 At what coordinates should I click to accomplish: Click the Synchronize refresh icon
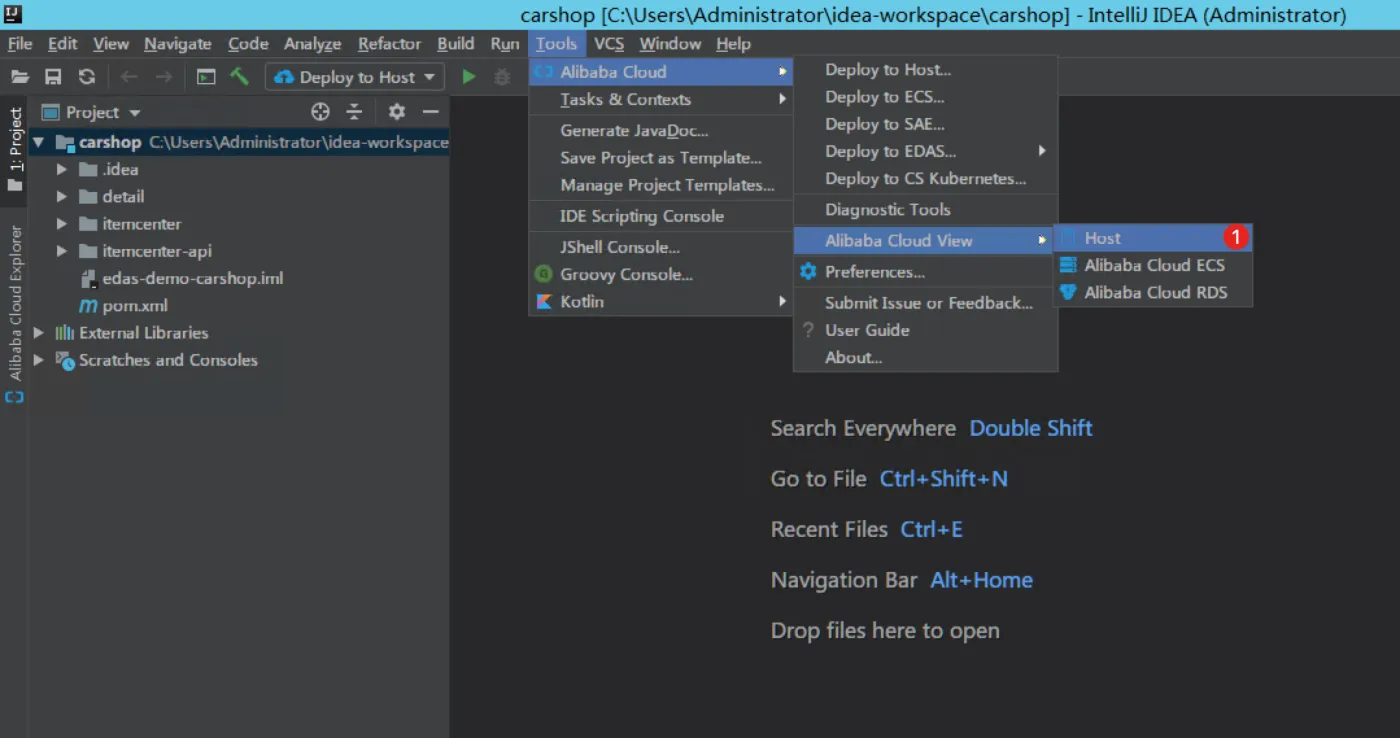(x=87, y=77)
